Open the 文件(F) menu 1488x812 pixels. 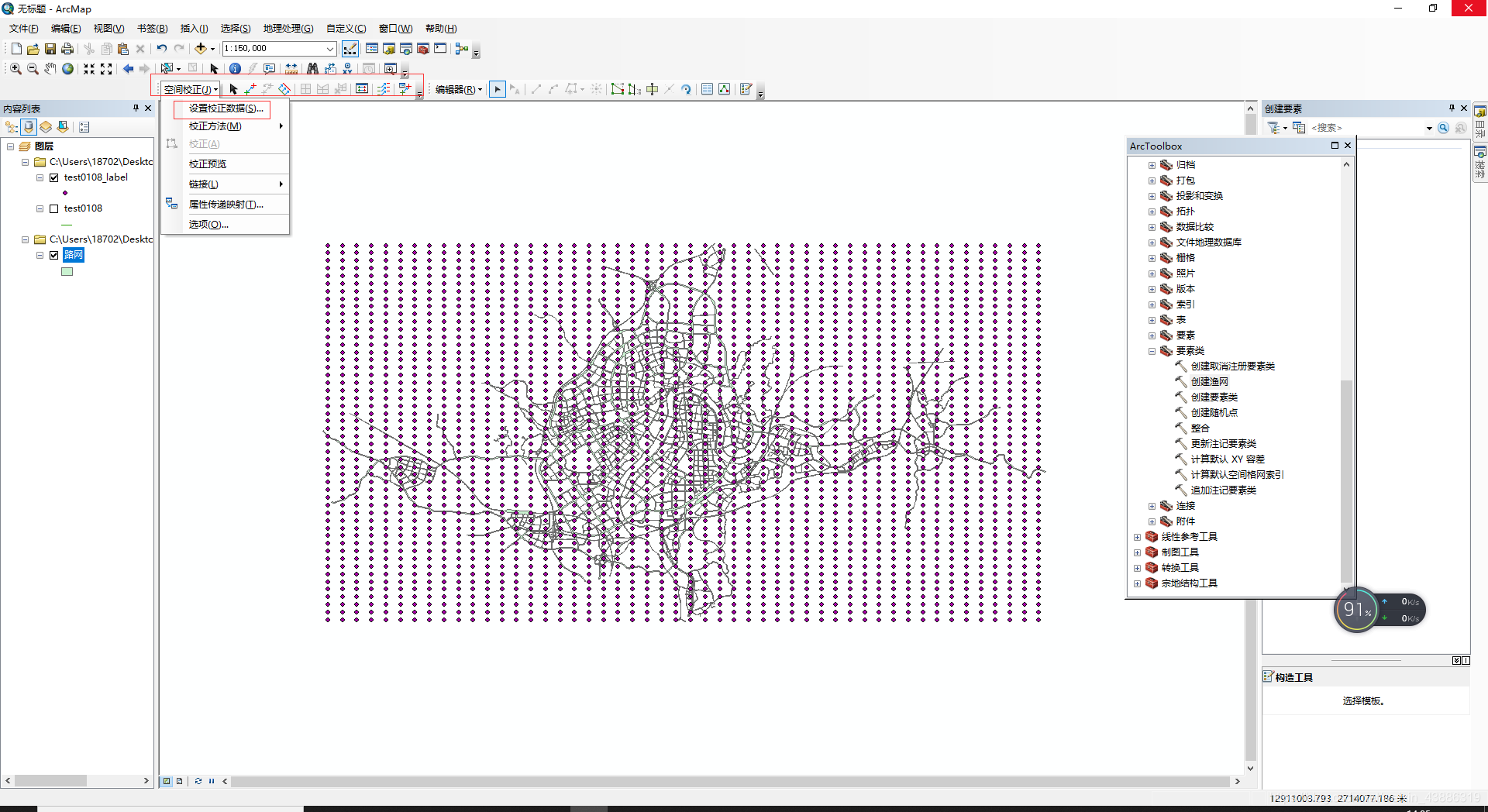click(24, 29)
